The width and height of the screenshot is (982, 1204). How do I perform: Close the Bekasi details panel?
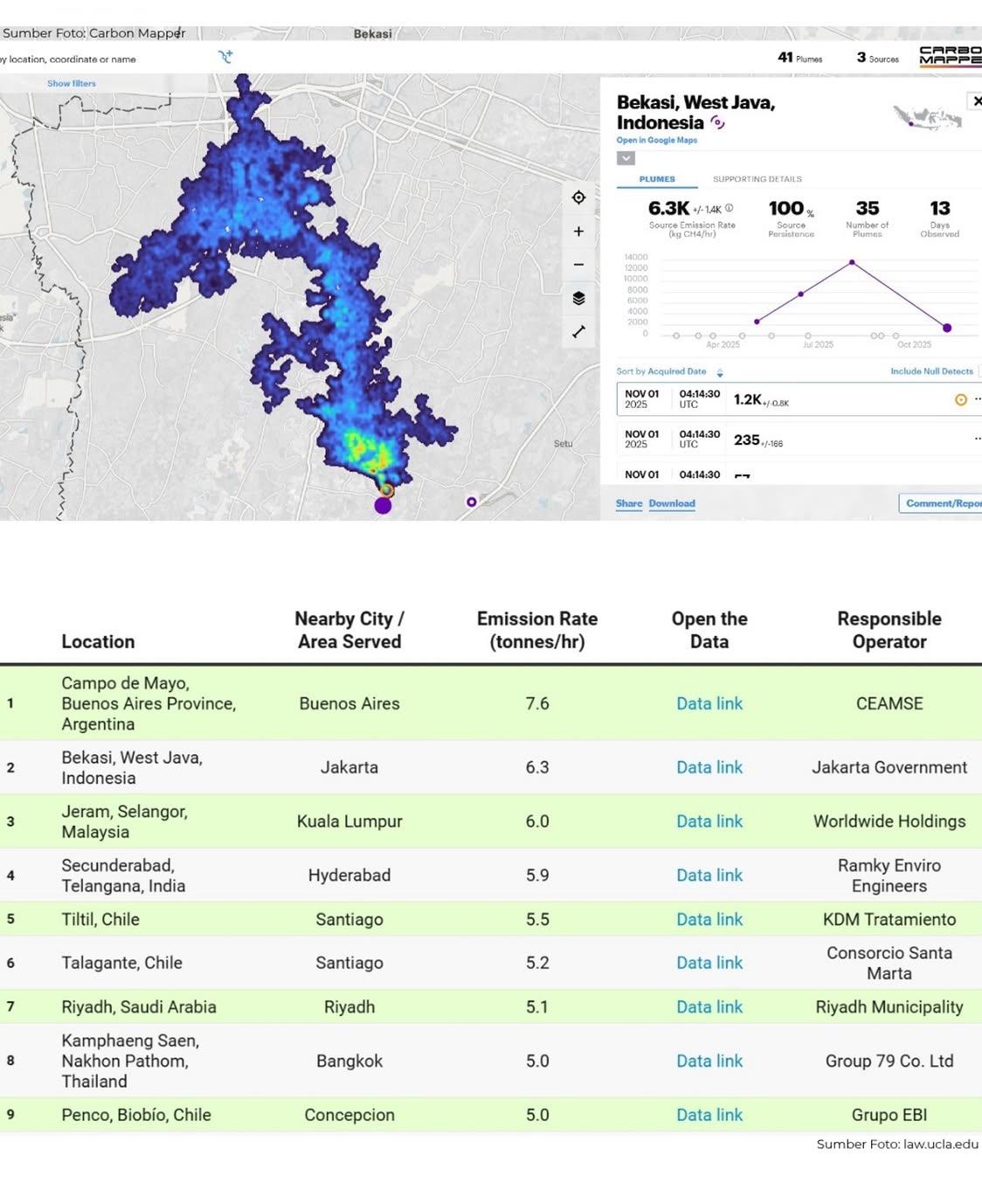tap(977, 101)
